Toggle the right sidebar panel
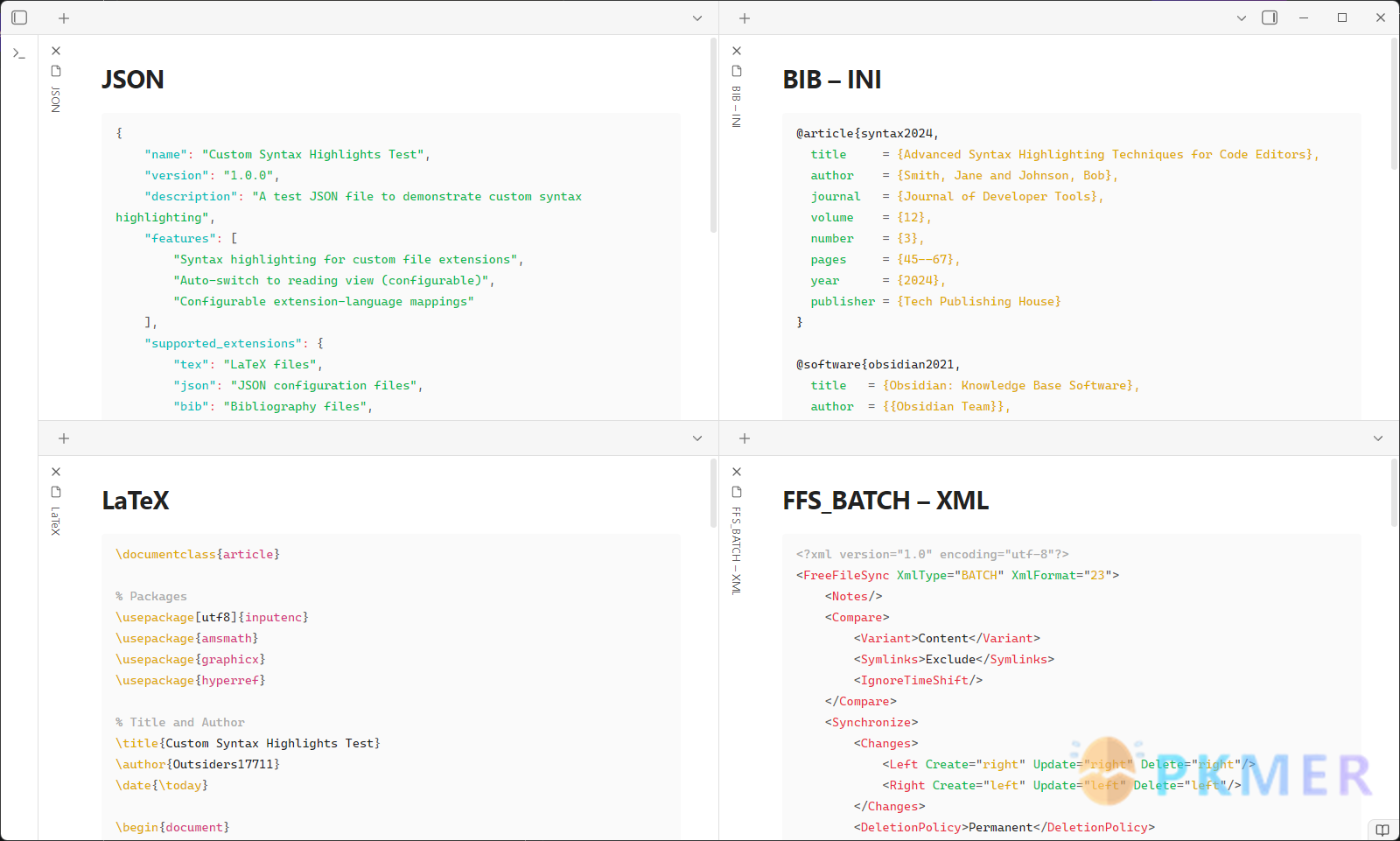The width and height of the screenshot is (1400, 841). pos(1270,18)
